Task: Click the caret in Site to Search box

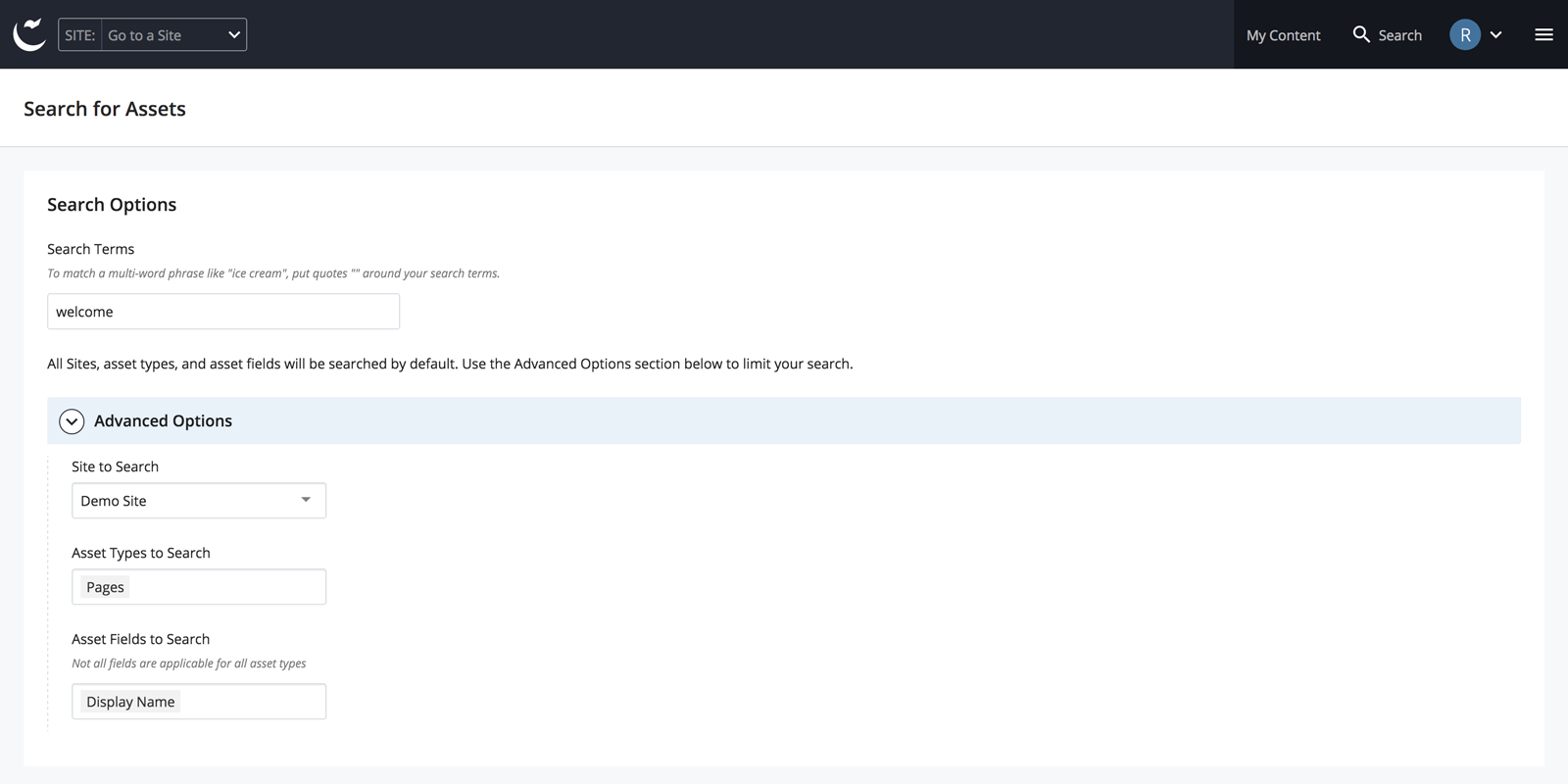Action: [306, 500]
